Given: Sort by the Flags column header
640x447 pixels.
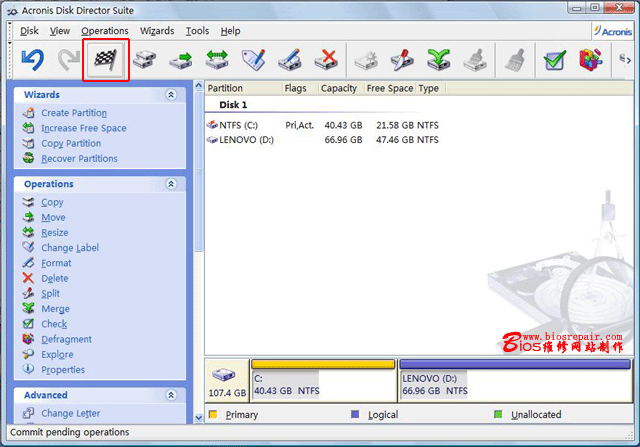Looking at the screenshot, I should 300,89.
